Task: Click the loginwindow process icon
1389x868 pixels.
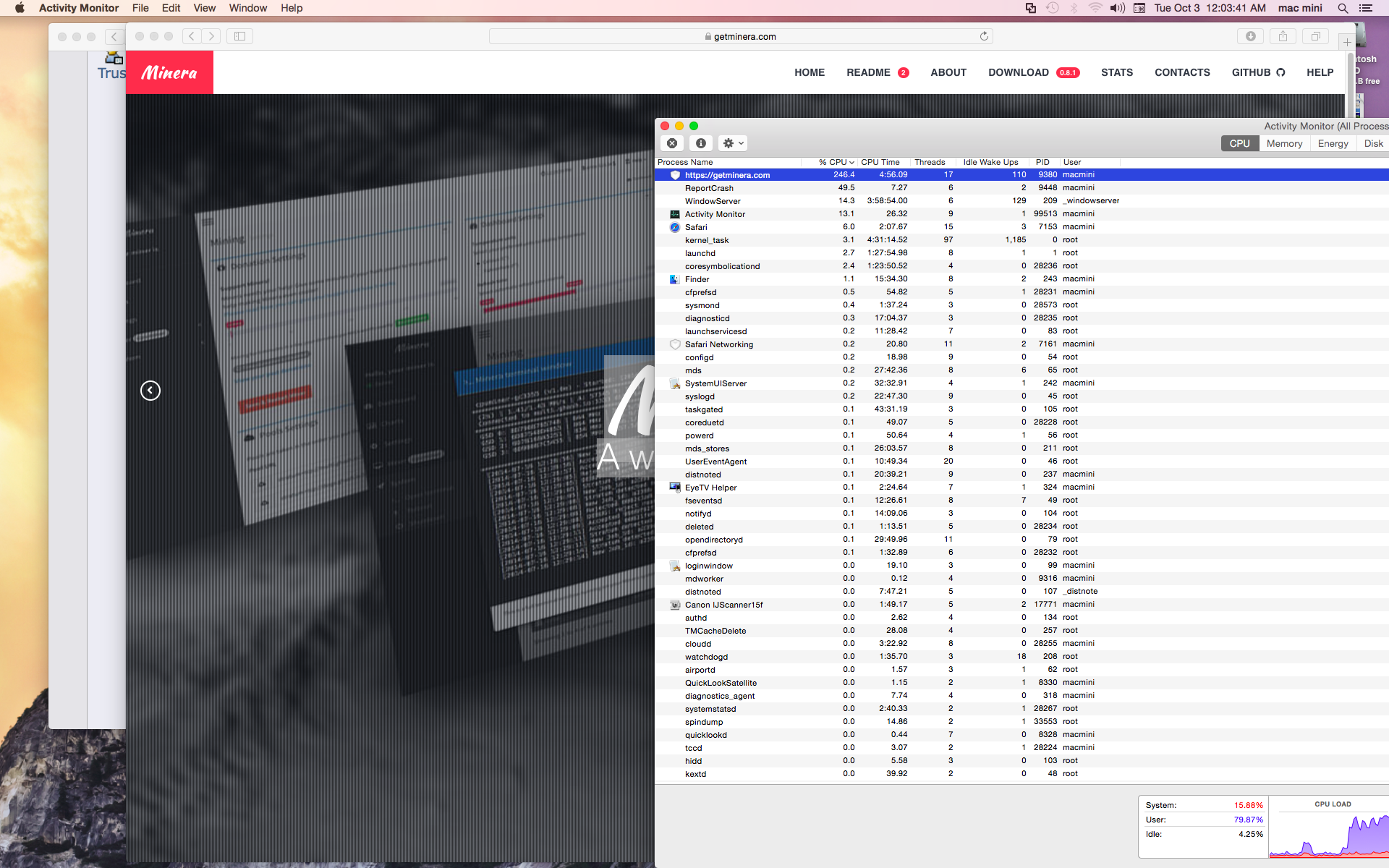Action: 675,566
